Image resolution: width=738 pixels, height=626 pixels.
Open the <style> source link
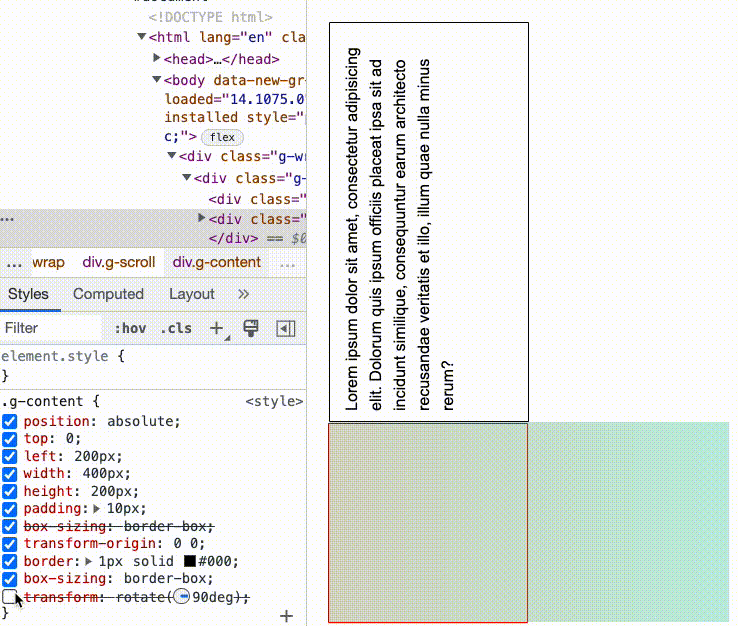pos(274,401)
